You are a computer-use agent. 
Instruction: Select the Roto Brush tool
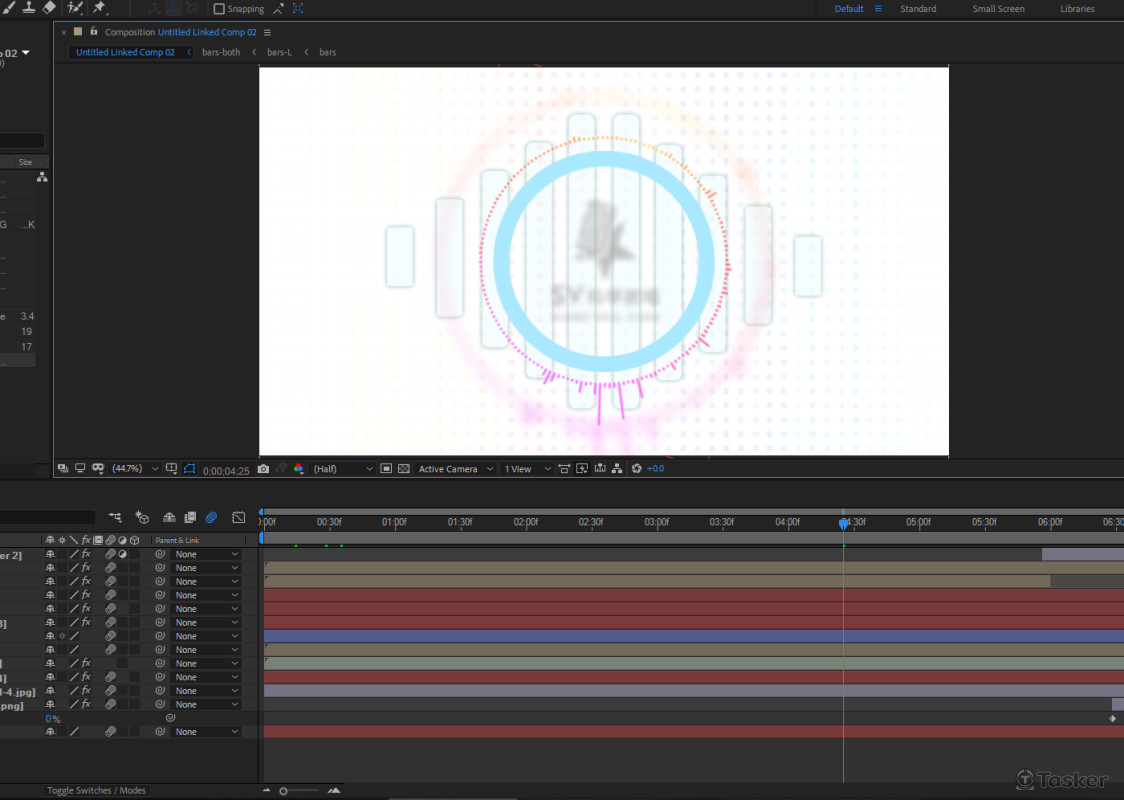tap(74, 8)
